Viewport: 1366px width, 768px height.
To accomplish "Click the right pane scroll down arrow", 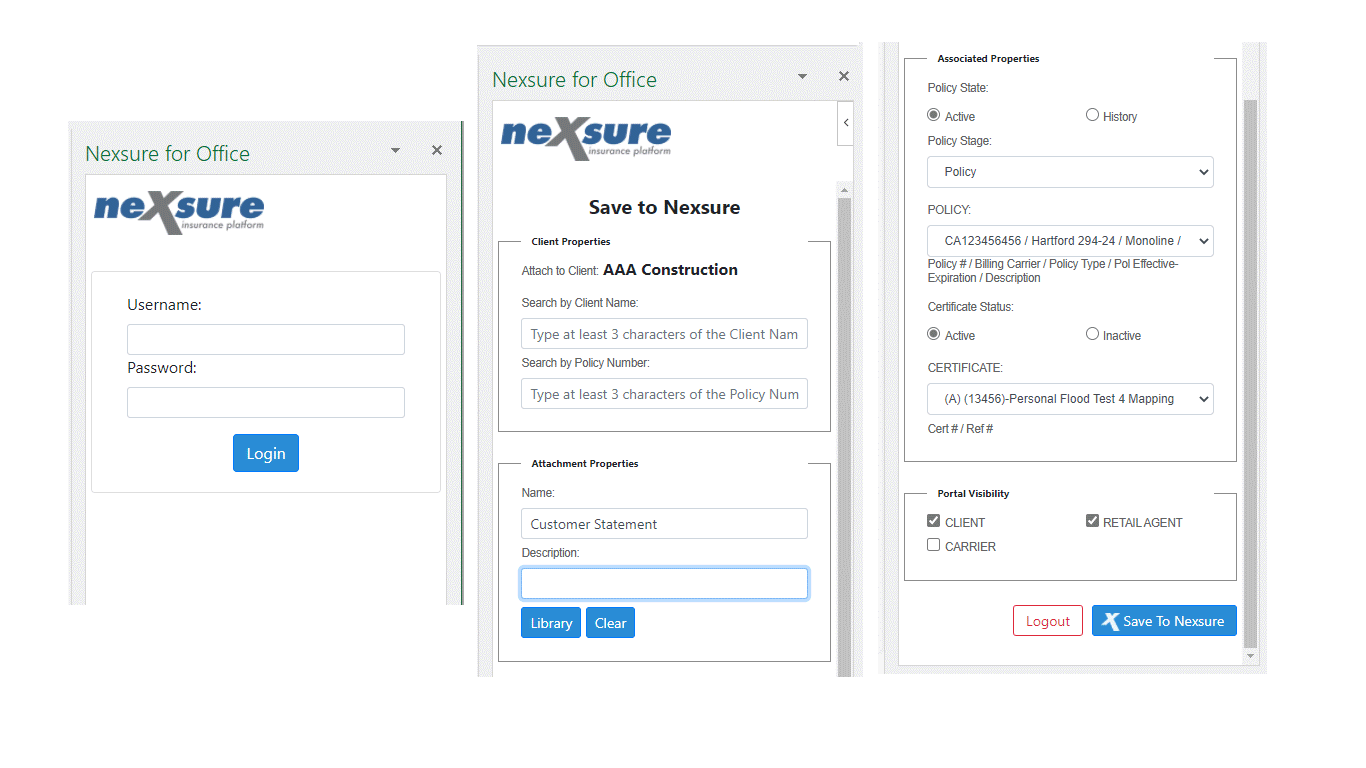I will point(1250,656).
